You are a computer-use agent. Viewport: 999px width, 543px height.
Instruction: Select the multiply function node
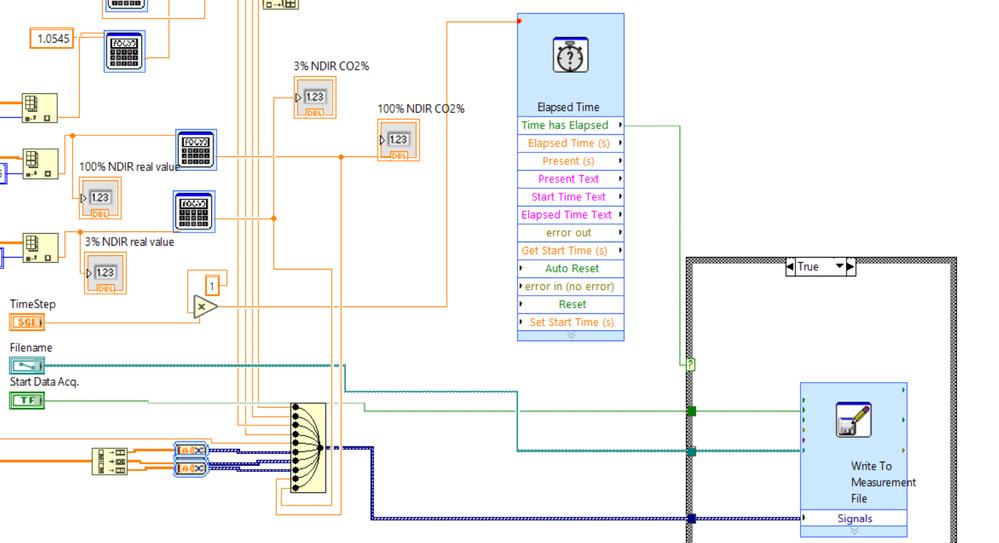click(x=205, y=307)
